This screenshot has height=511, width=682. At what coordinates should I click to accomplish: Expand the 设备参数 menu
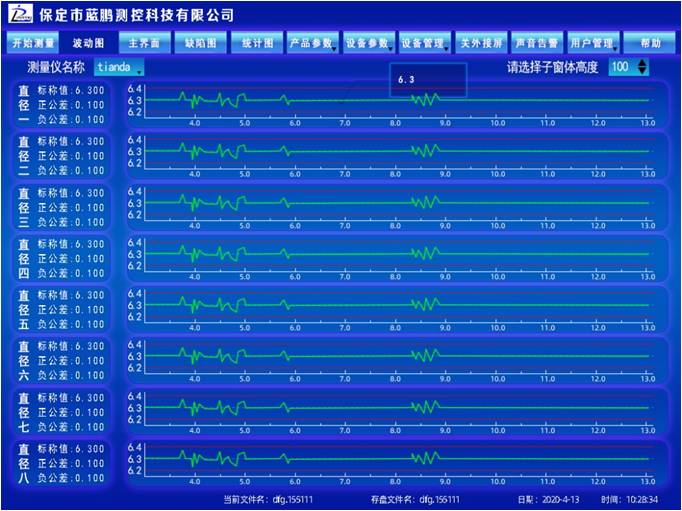pos(368,43)
